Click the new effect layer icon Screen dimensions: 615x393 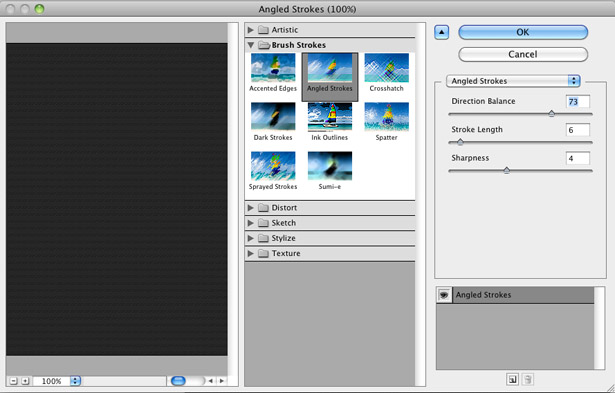[512, 379]
